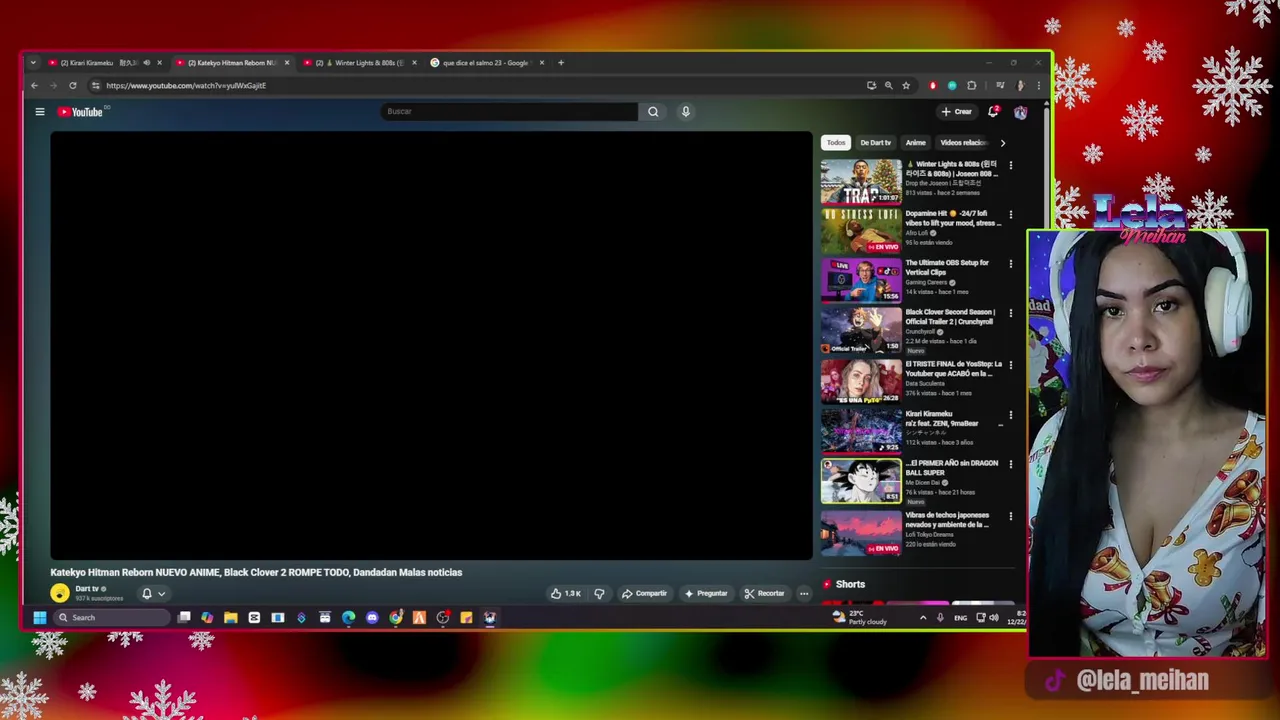Viewport: 1280px width, 720px height.
Task: Bookmark this page with the star icon
Action: [906, 86]
